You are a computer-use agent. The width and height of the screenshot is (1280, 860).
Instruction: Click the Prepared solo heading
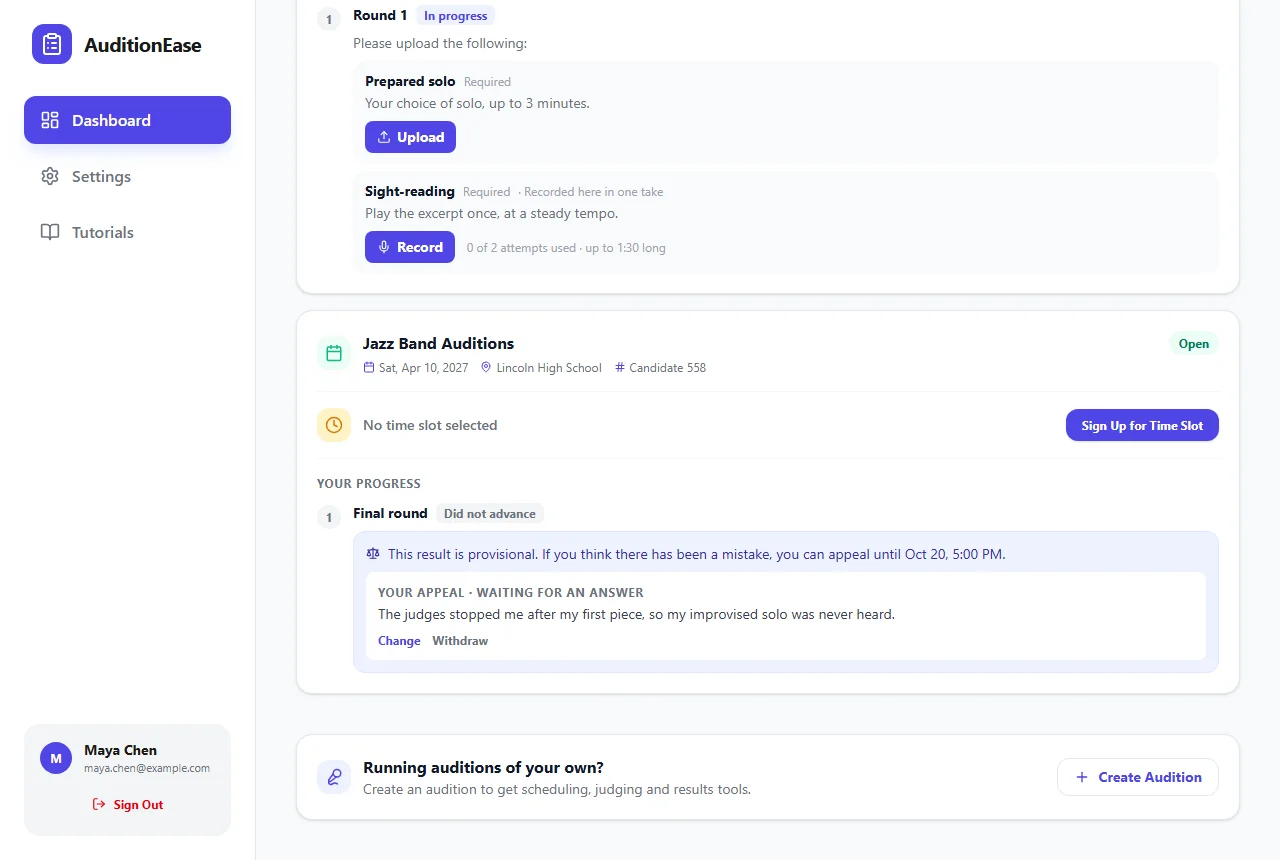click(410, 81)
